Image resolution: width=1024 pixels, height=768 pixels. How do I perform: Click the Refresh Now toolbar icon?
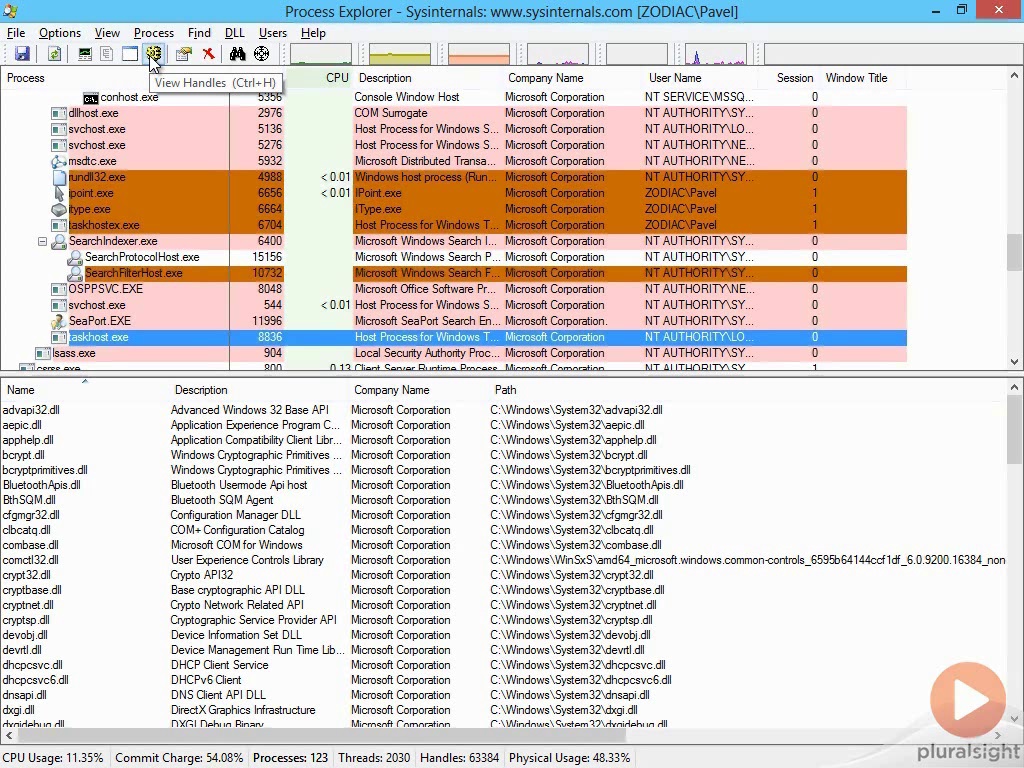(x=54, y=54)
